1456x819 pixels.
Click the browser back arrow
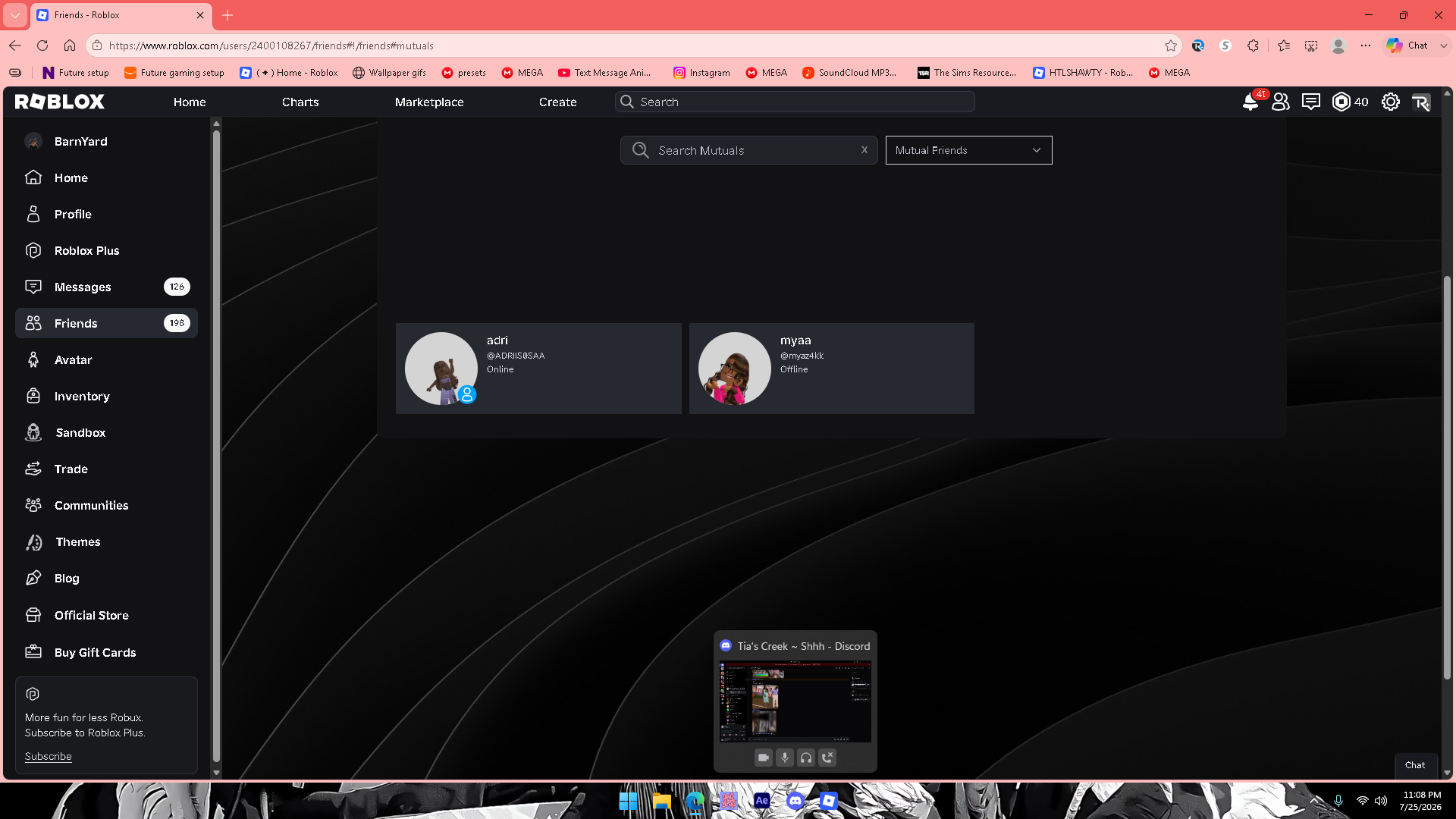[x=15, y=45]
